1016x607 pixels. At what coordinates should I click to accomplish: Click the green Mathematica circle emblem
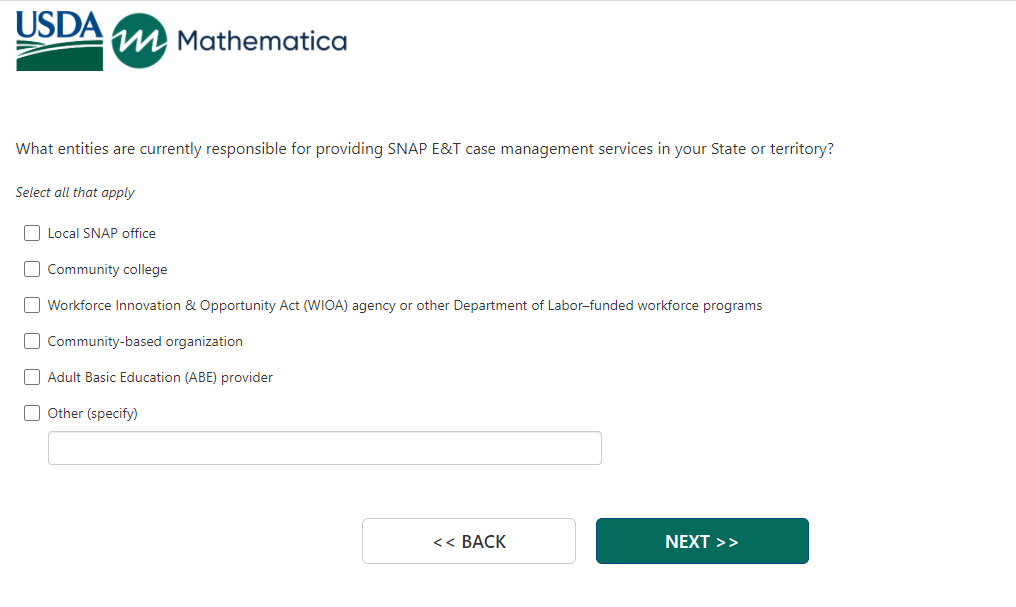pos(139,41)
